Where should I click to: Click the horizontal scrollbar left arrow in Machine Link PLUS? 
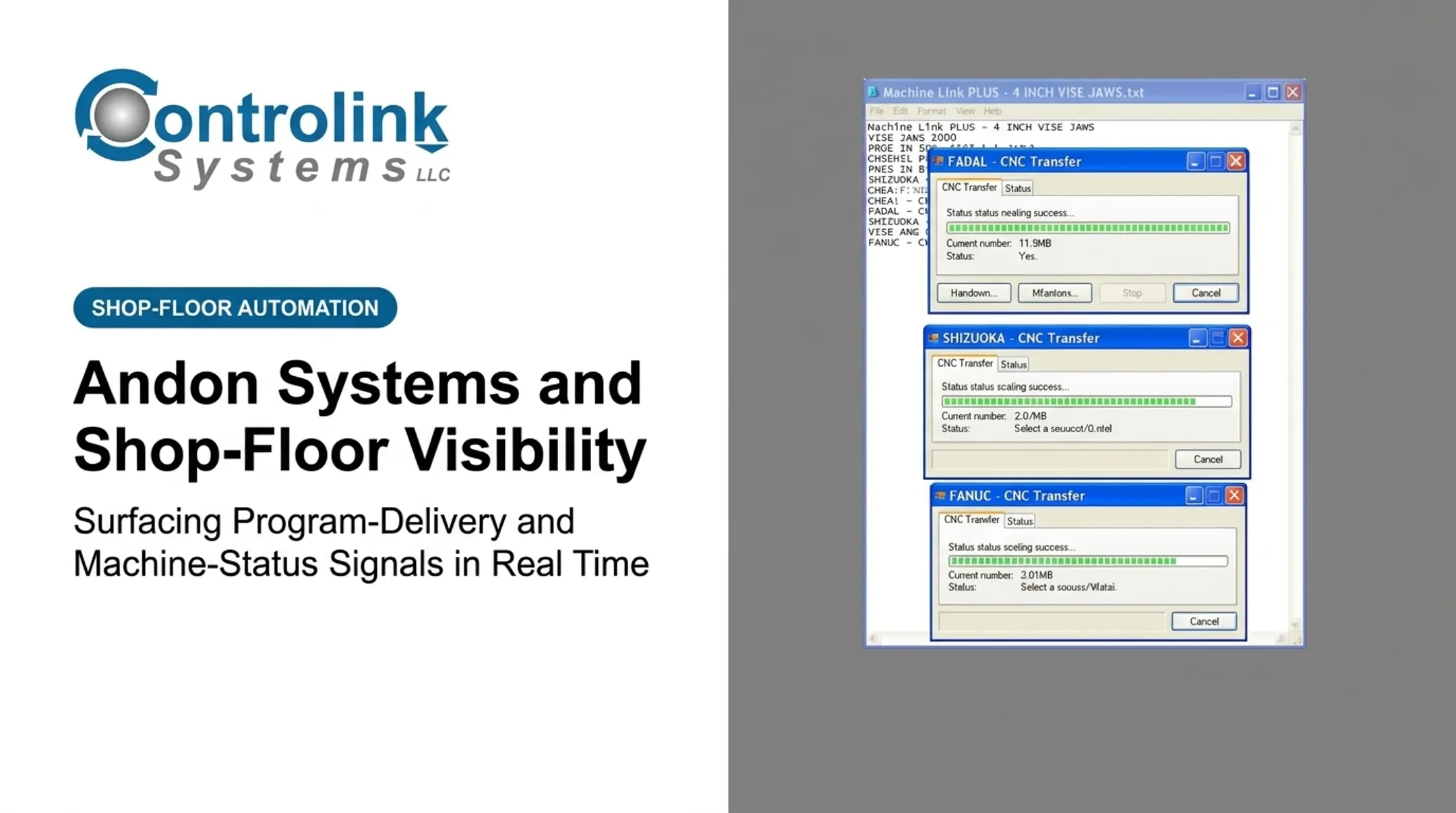[x=874, y=638]
